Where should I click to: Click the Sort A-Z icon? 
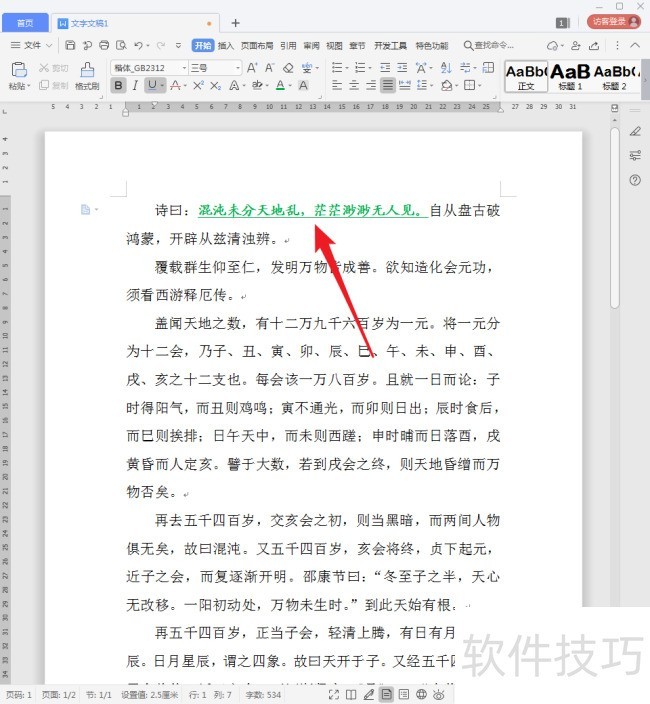pos(446,68)
